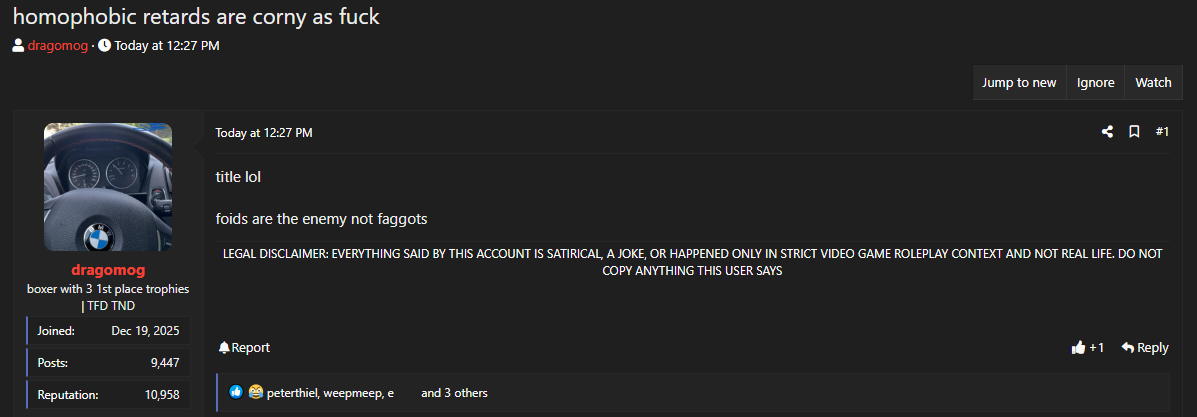Expand the "and 3 others" reactions list

click(x=454, y=393)
